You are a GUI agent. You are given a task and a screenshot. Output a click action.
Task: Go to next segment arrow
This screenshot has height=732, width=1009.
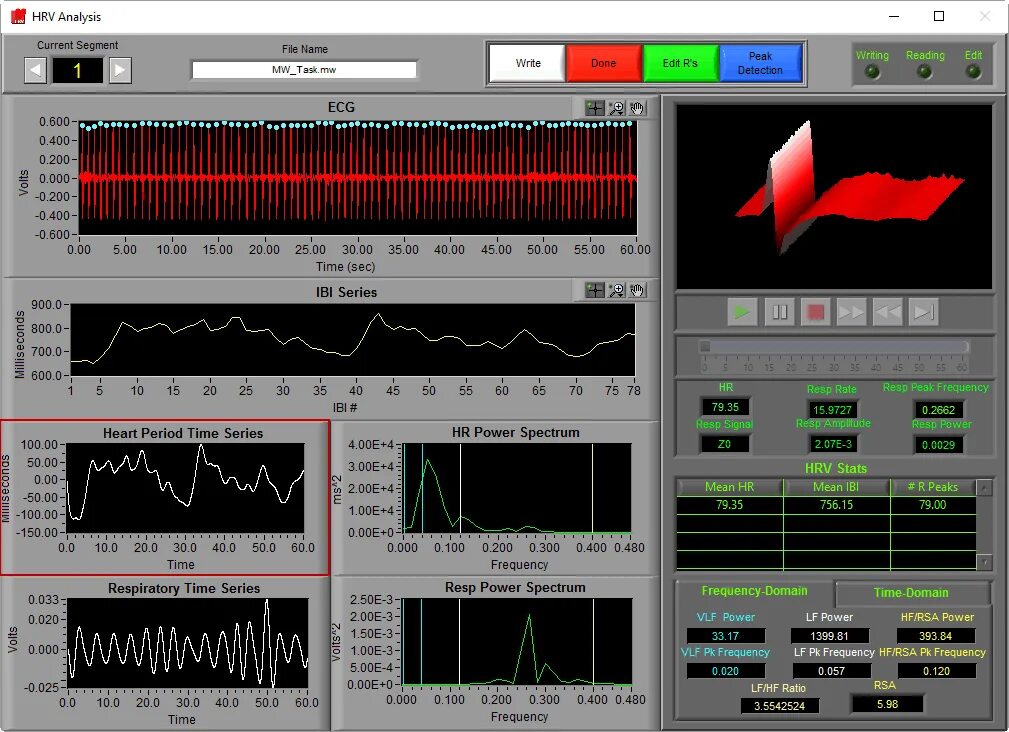120,70
